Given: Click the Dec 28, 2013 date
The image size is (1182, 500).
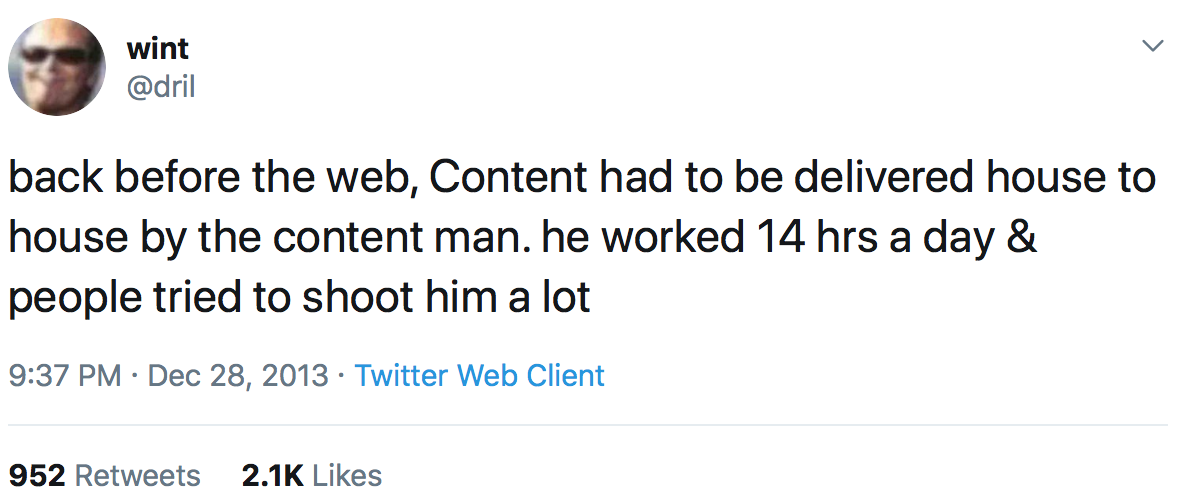Looking at the screenshot, I should click(238, 376).
